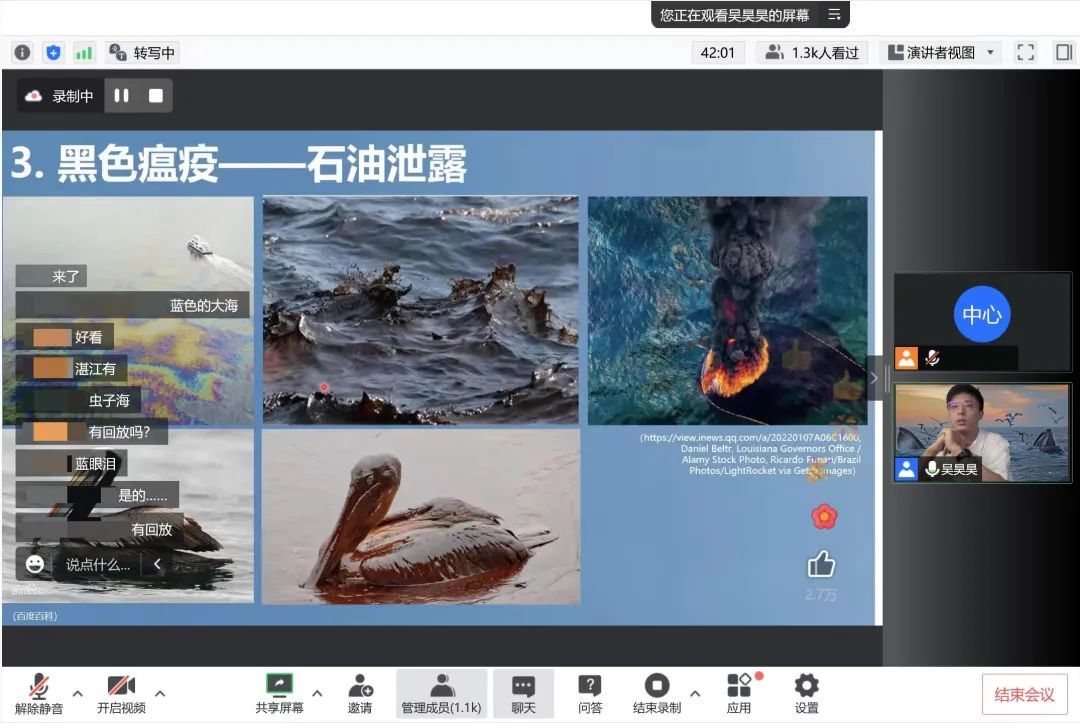Unmute microphone via 解除静音
Image resolution: width=1080 pixels, height=723 pixels.
(x=39, y=693)
